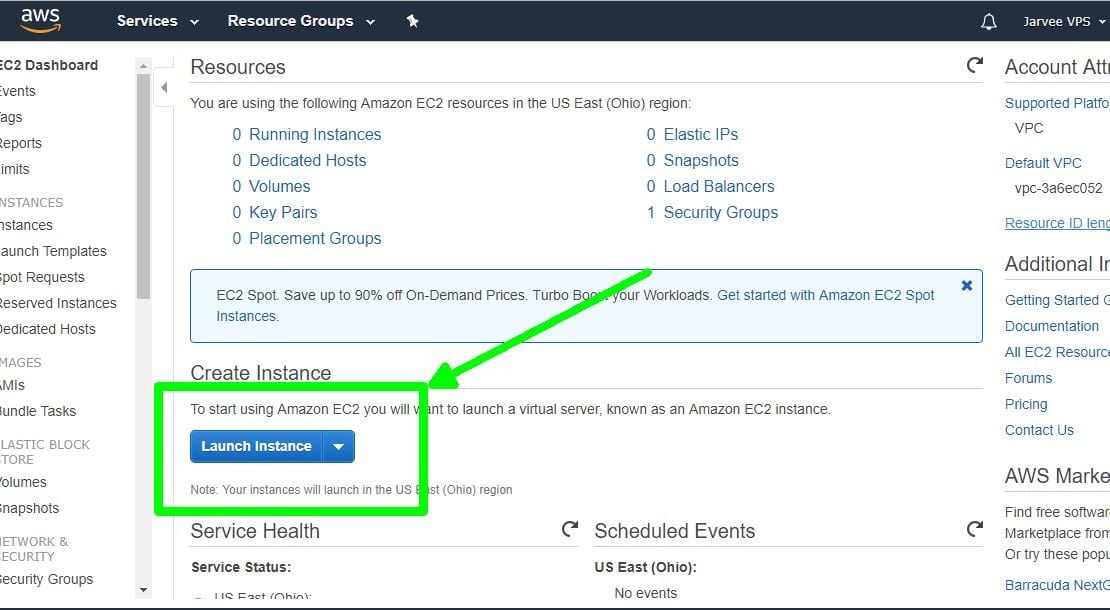Open All EC2 Resources link
Screen dimensions: 1110x610
pos(1057,352)
